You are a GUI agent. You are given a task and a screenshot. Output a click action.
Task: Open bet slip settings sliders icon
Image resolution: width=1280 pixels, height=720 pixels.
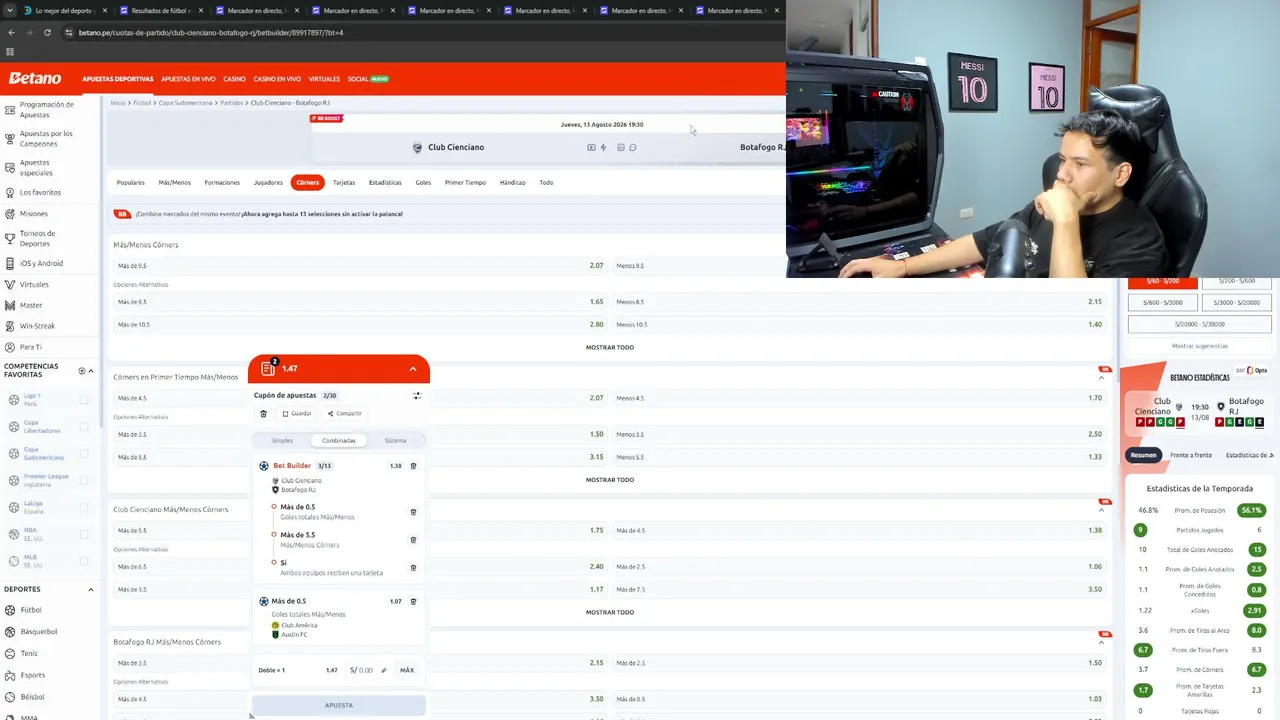[x=417, y=395]
